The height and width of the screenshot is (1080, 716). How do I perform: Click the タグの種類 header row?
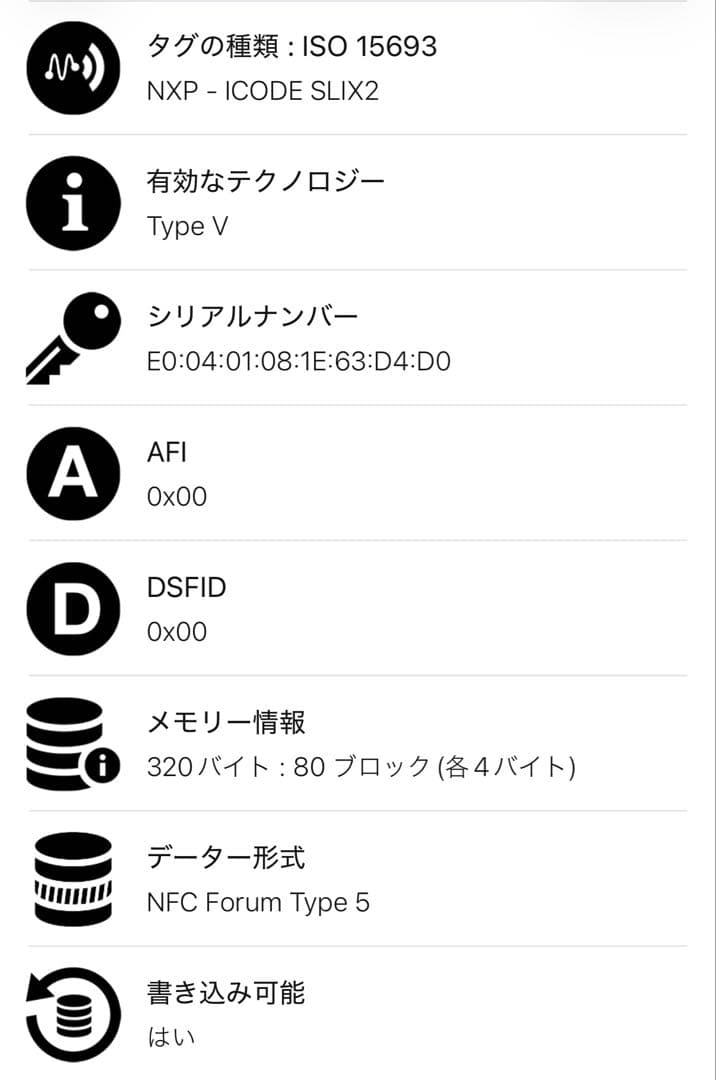290,45
